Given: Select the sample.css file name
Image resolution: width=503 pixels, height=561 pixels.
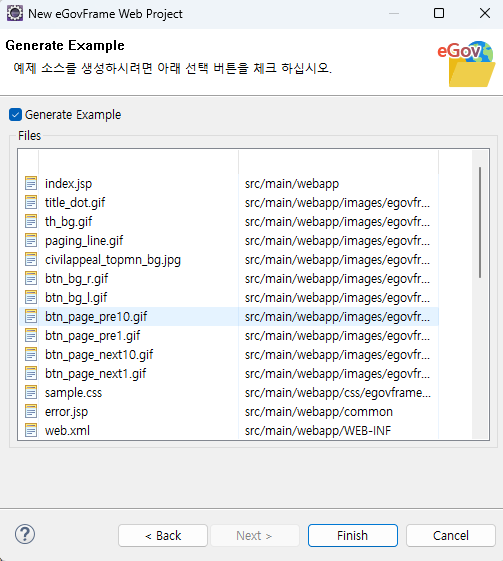Looking at the screenshot, I should click(73, 393).
